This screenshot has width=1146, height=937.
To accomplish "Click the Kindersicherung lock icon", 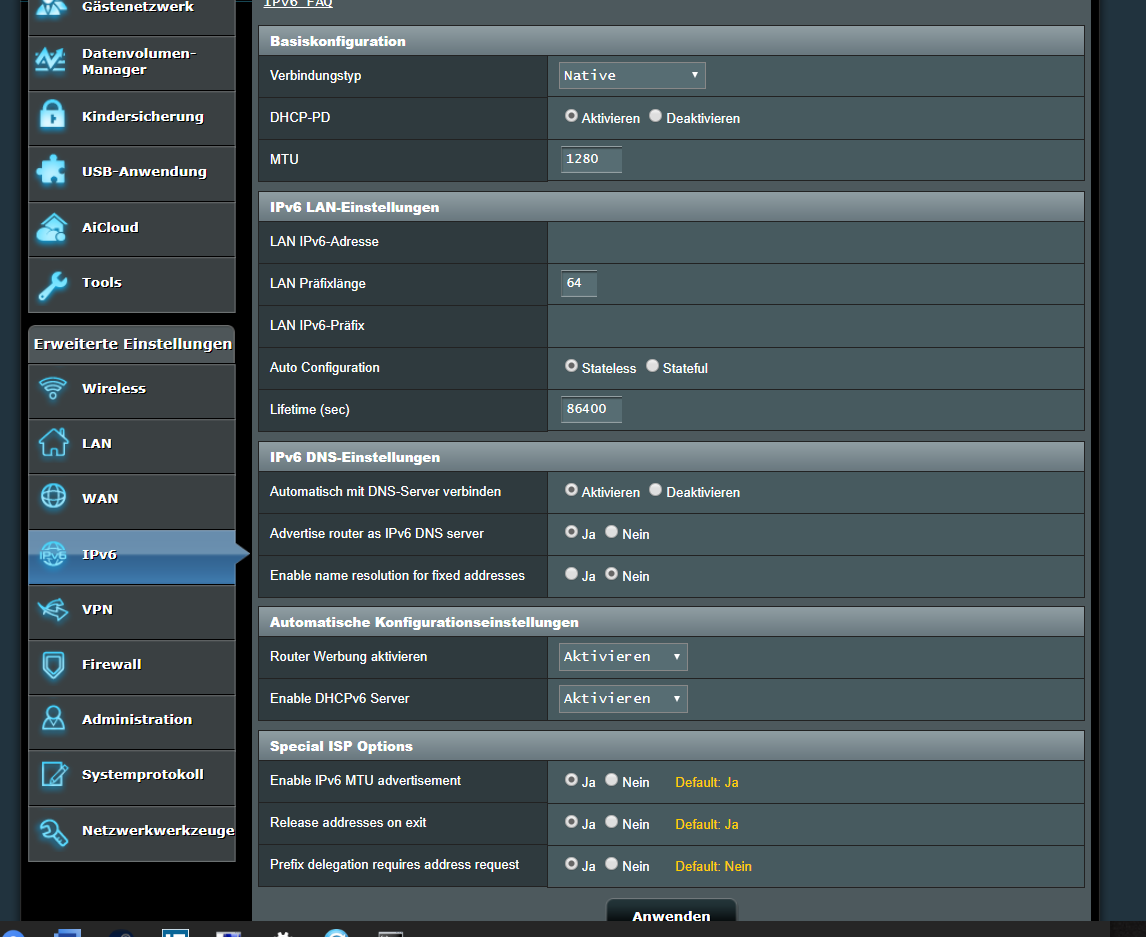I will point(52,117).
